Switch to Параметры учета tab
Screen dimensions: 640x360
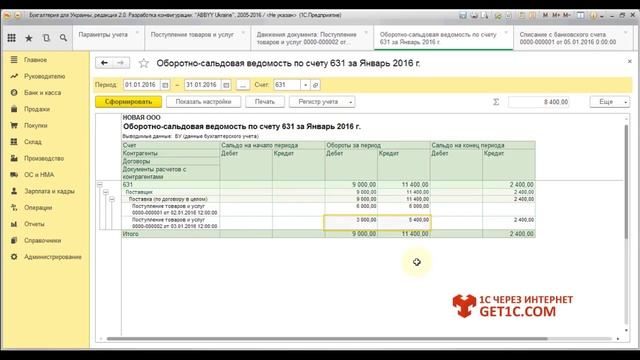click(x=108, y=38)
